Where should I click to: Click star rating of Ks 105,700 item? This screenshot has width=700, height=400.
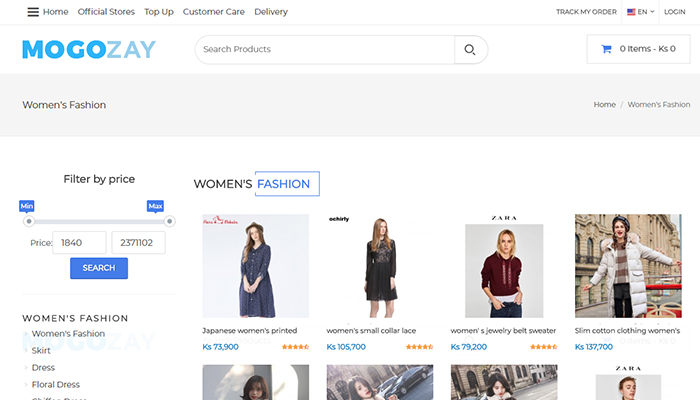(x=419, y=347)
